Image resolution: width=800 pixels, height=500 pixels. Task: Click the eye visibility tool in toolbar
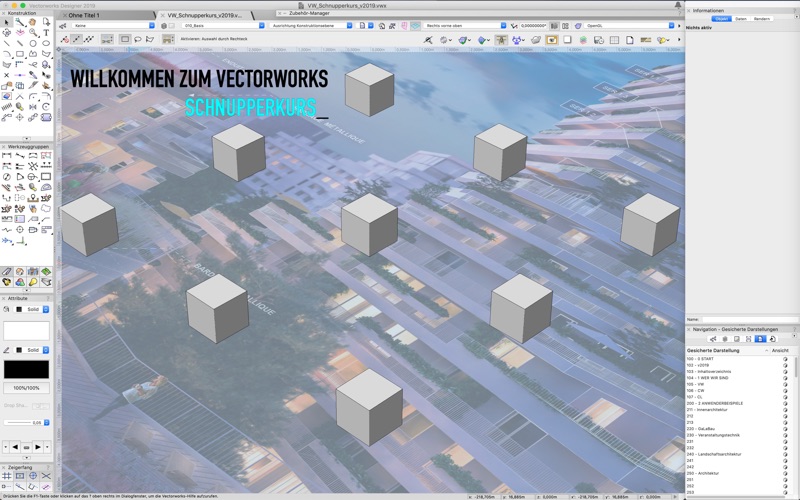pos(552,40)
